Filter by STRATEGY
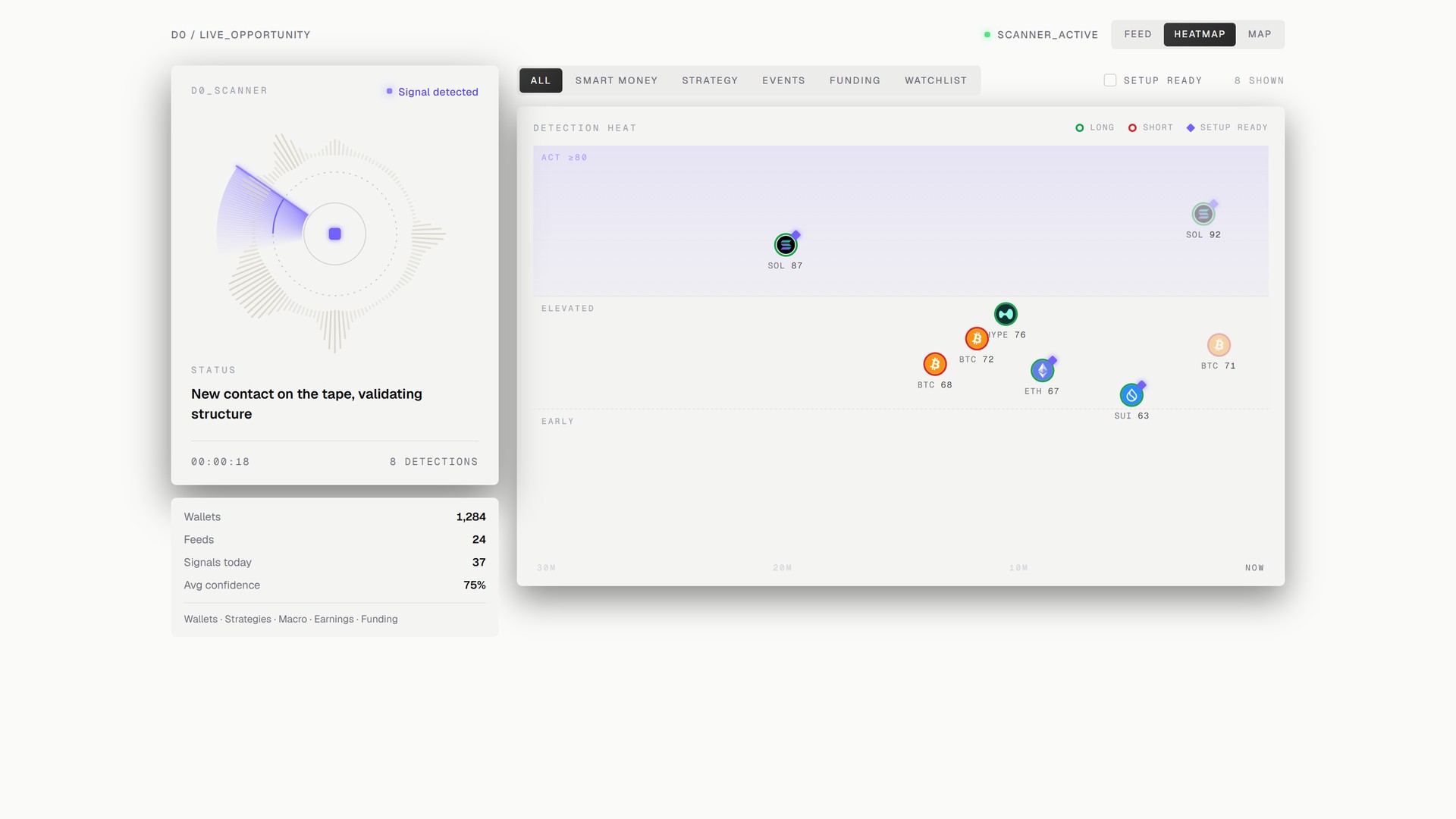The width and height of the screenshot is (1456, 819). [710, 80]
